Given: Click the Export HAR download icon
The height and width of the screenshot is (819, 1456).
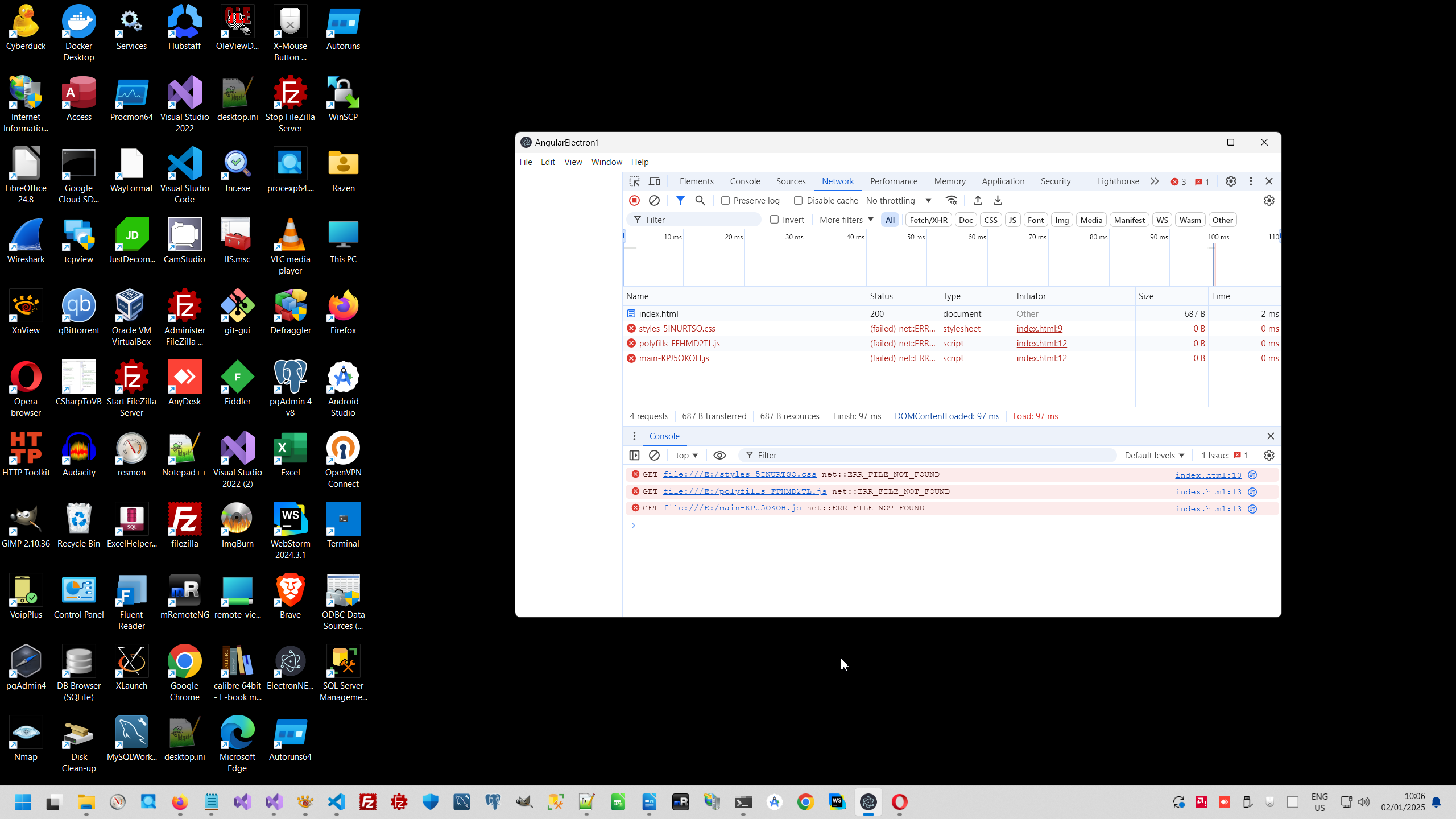Looking at the screenshot, I should tap(998, 200).
